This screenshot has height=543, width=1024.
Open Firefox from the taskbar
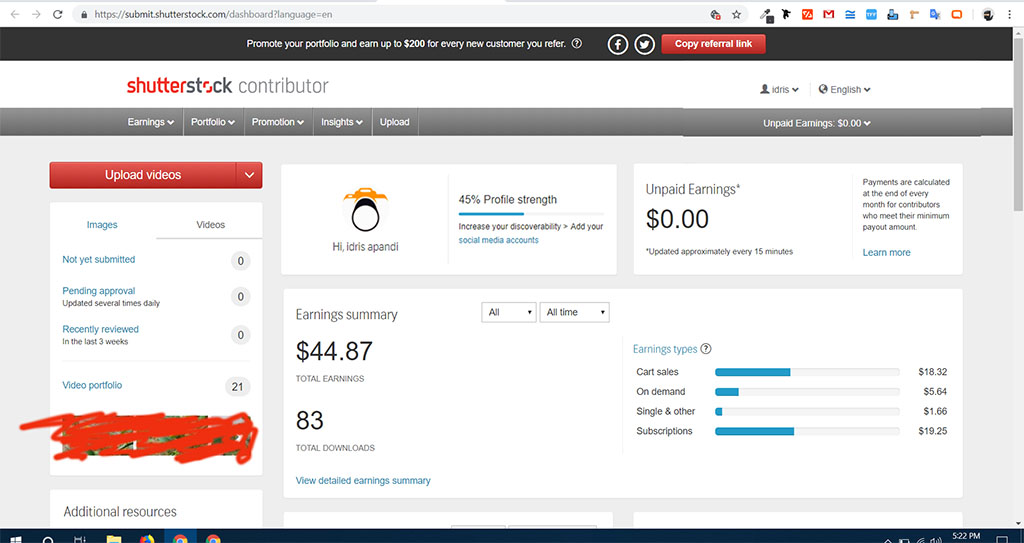pyautogui.click(x=147, y=540)
